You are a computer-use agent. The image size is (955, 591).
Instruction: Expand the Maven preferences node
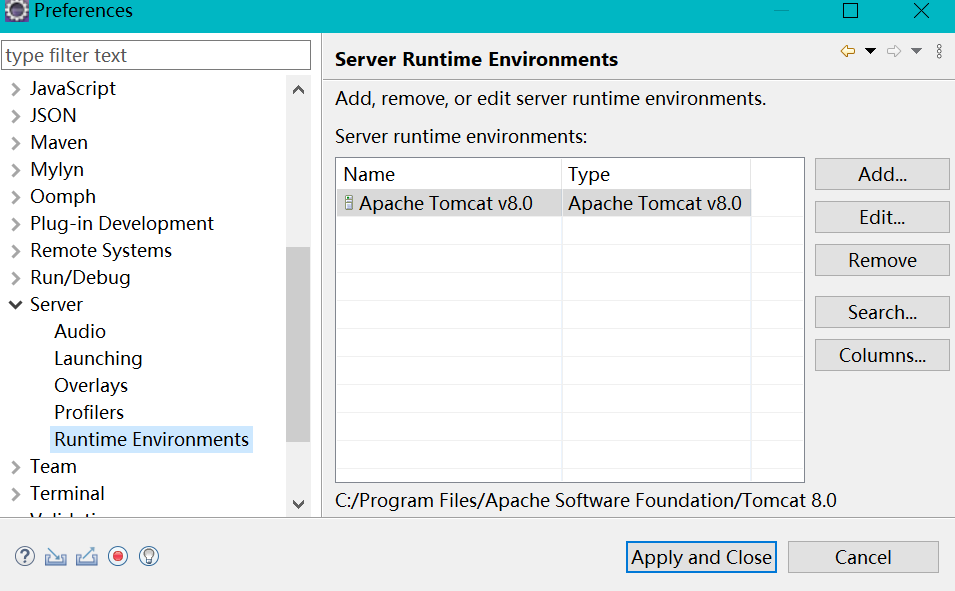point(15,143)
